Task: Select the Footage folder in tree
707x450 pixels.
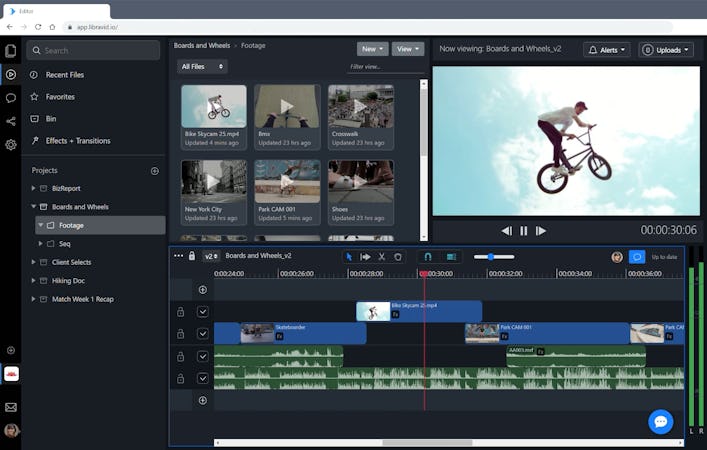Action: [x=100, y=225]
